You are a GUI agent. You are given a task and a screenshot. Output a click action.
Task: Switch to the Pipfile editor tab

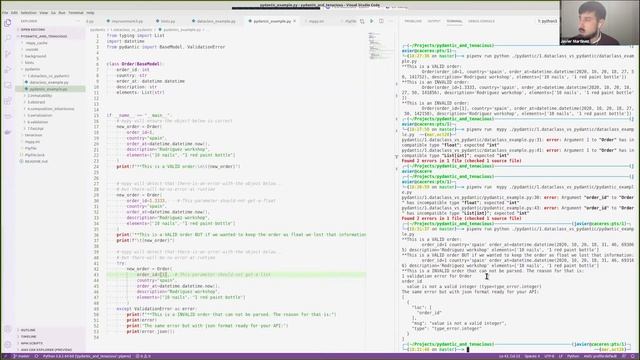[350, 21]
